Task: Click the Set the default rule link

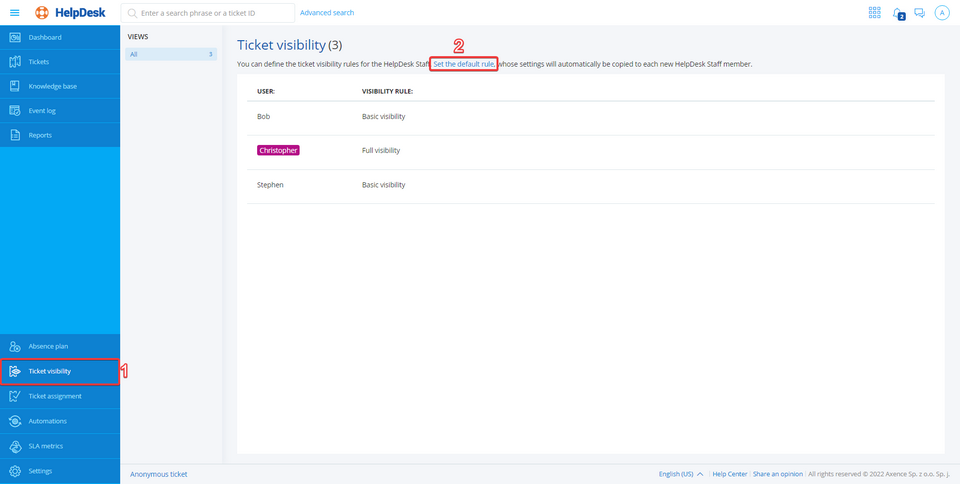Action: 464,64
